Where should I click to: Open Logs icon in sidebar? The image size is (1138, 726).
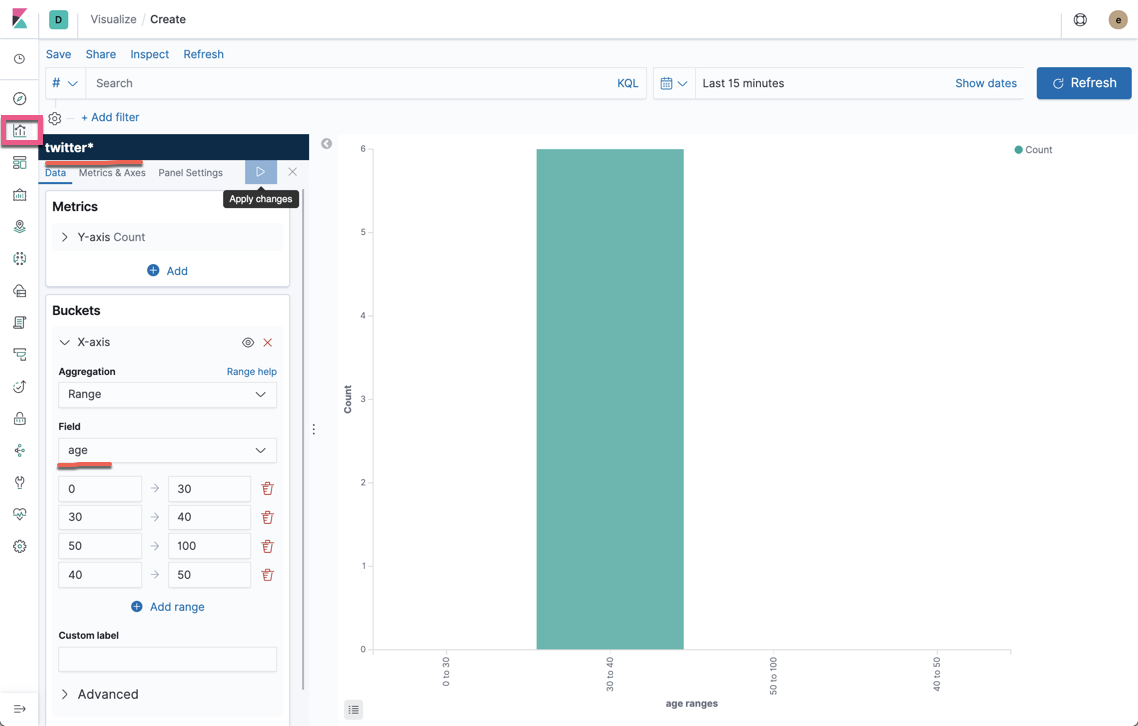tap(20, 322)
